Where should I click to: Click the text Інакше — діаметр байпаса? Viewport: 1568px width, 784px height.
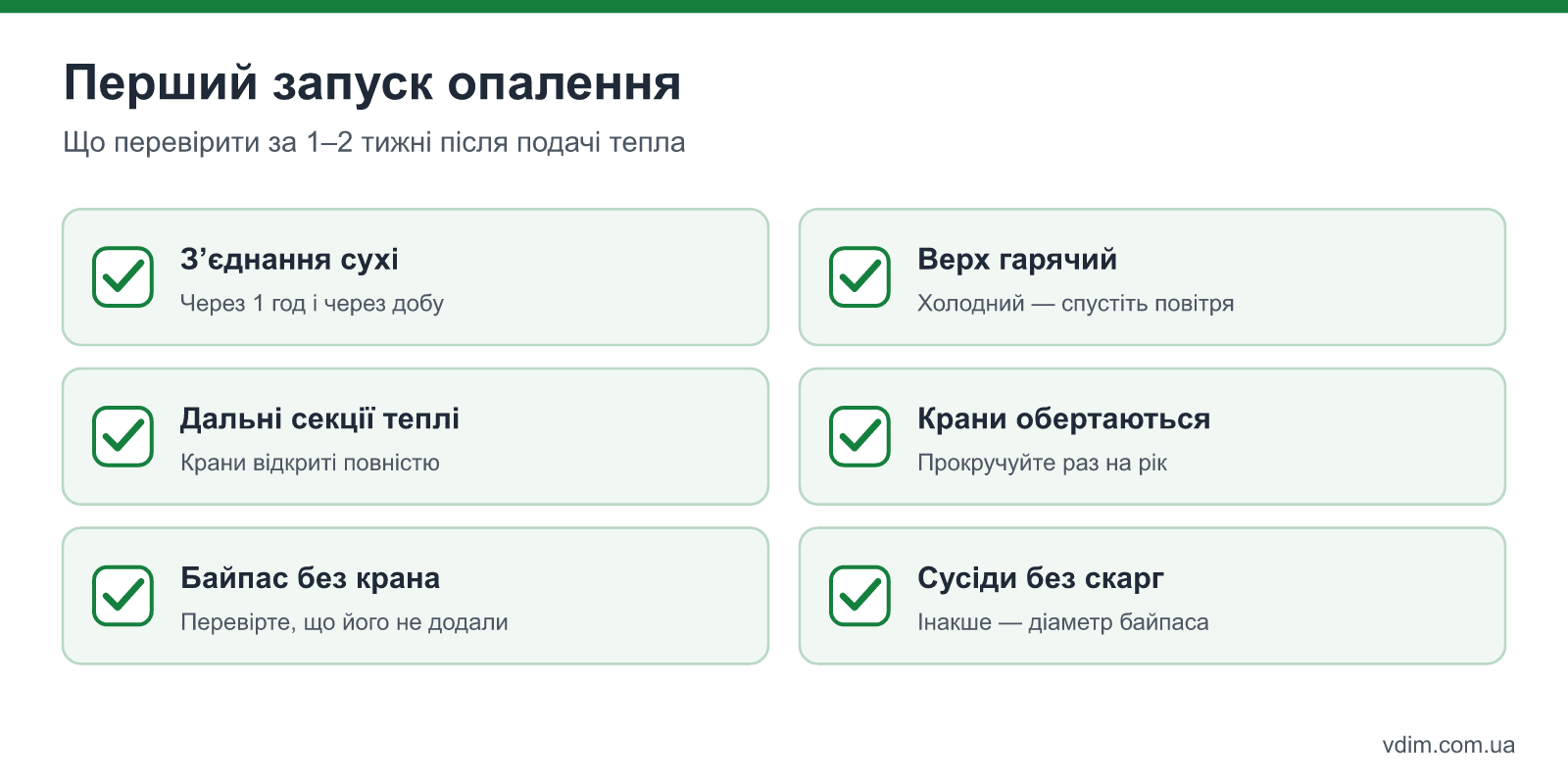pyautogui.click(x=1062, y=622)
